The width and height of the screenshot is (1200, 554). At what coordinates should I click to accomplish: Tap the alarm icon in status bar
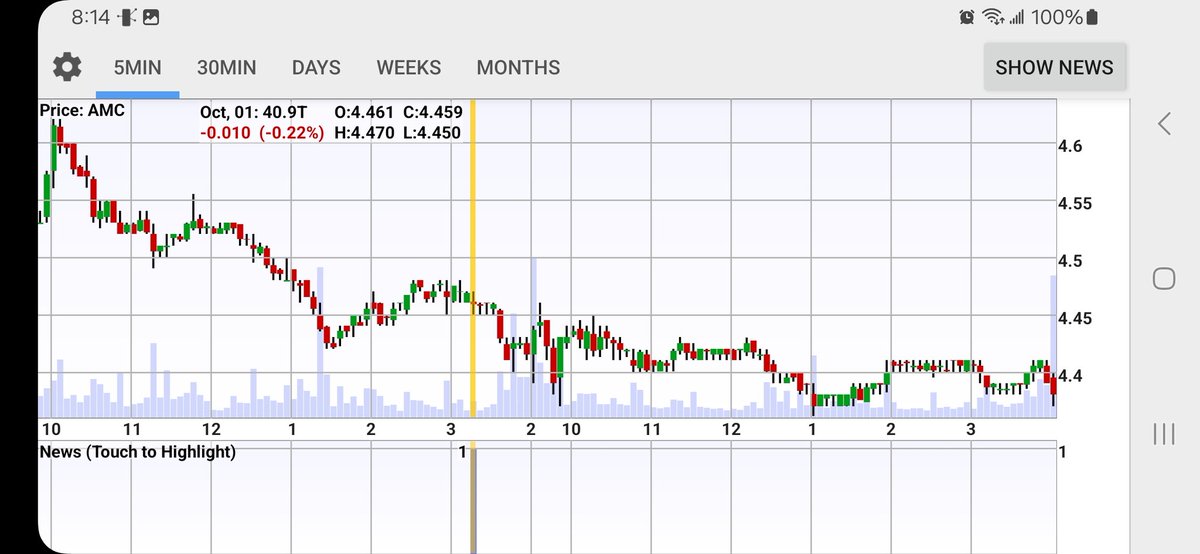[967, 17]
